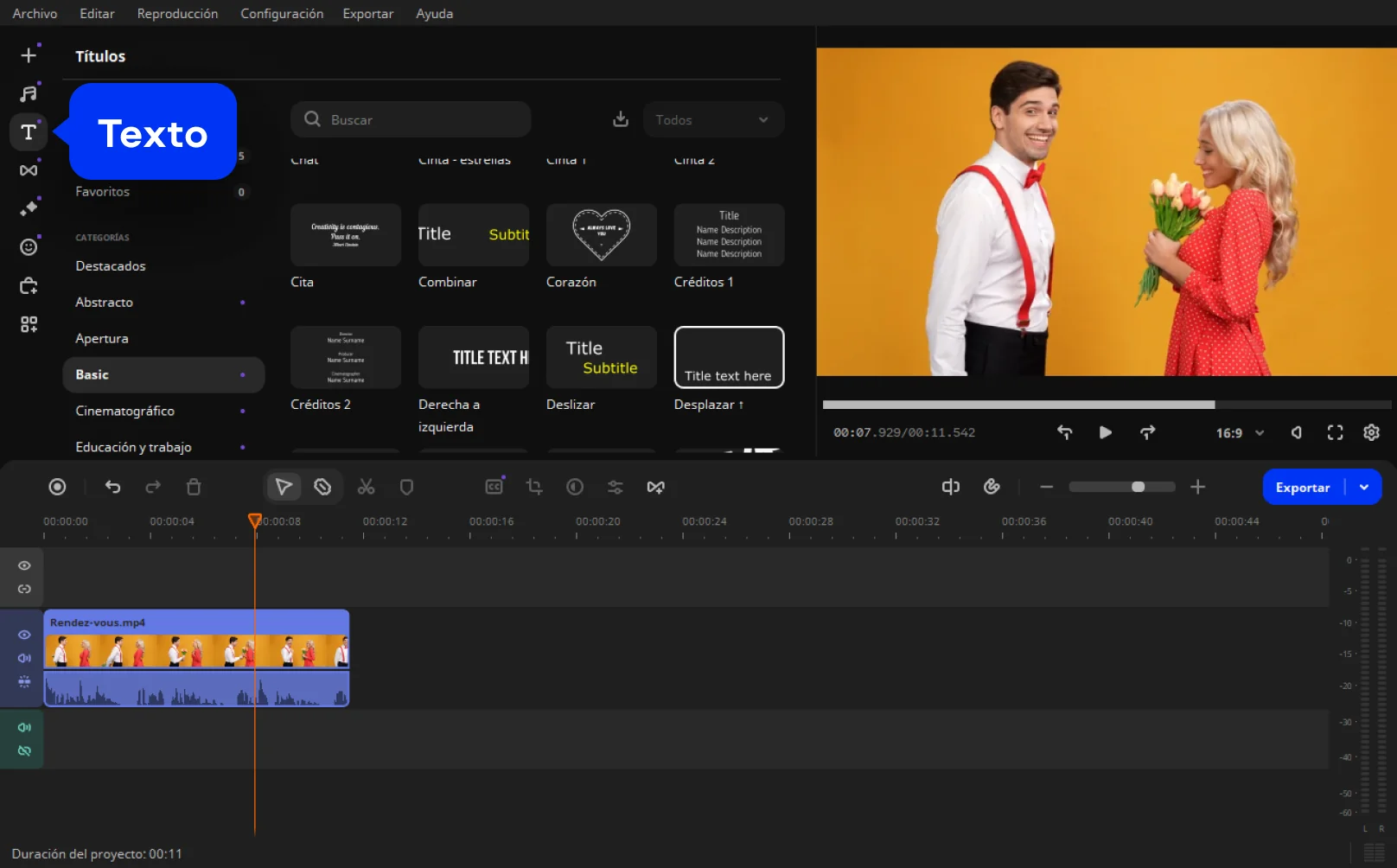Undo the last action
Image resolution: width=1397 pixels, height=868 pixels.
pos(112,488)
